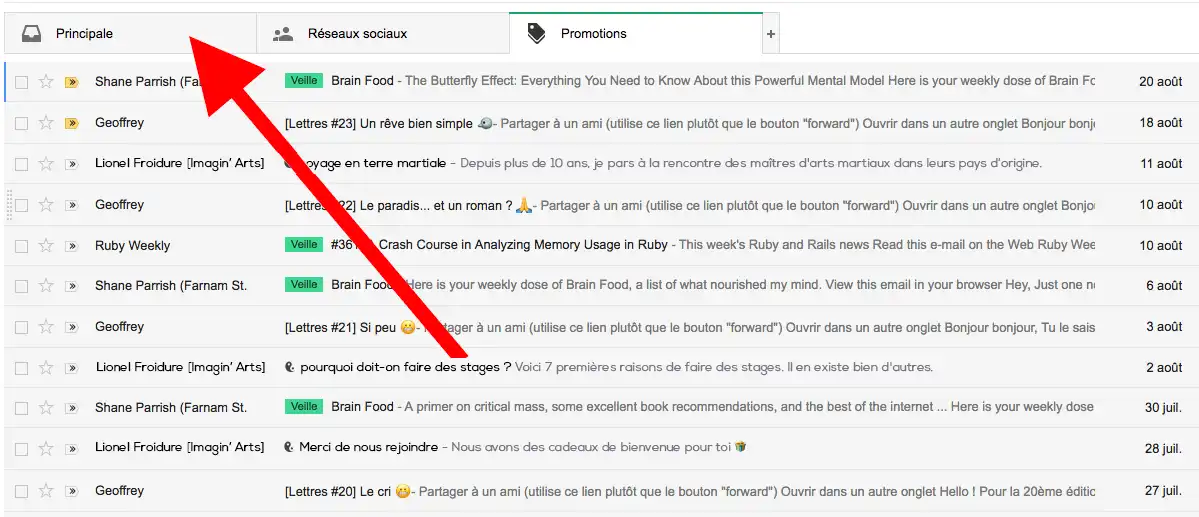Screen dimensions: 1199x517
Task: Star the Lionel Froidure email from 2 août
Action: (x=46, y=367)
